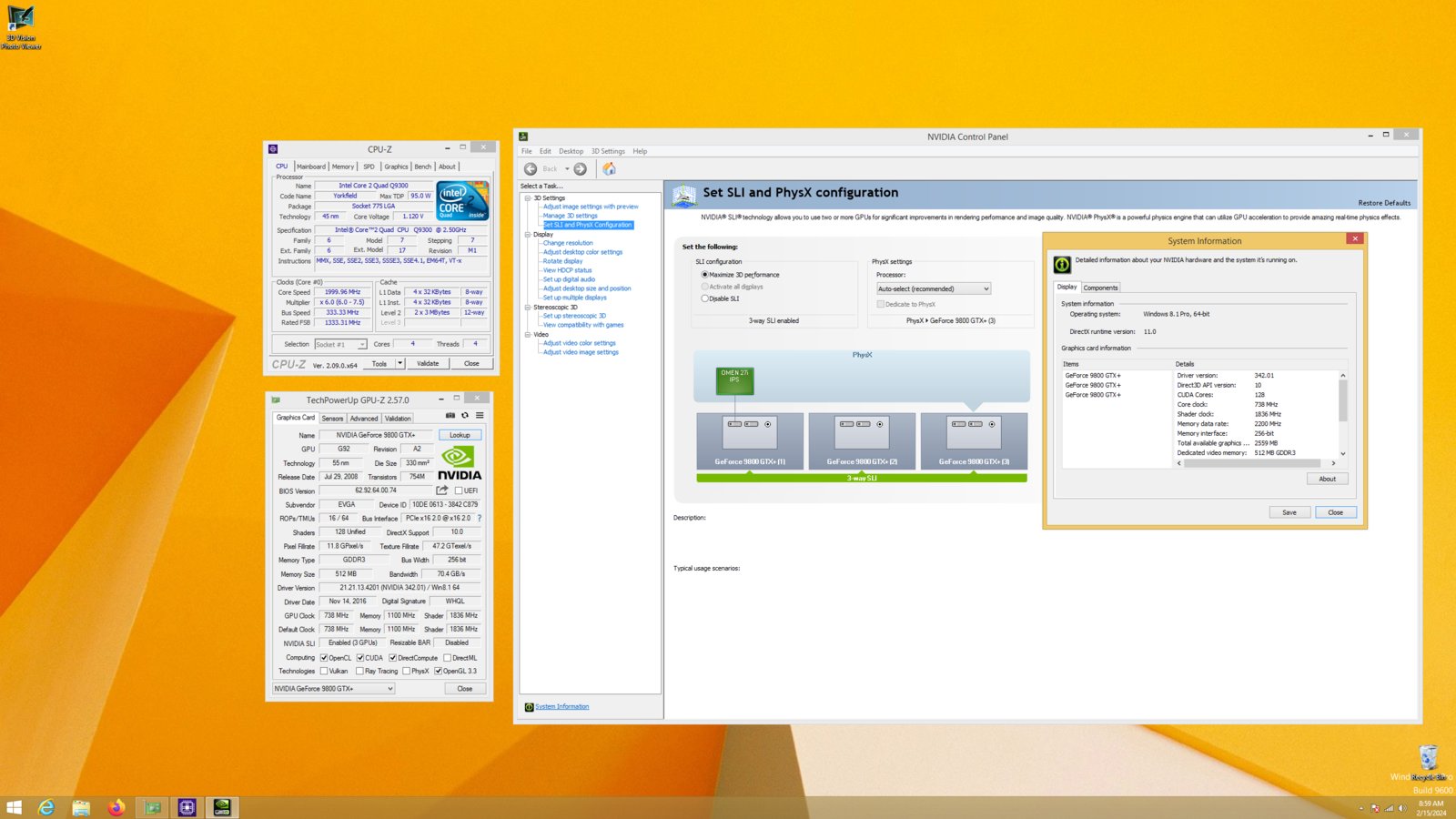Launch Internet Explorer from the taskbar

coord(46,807)
